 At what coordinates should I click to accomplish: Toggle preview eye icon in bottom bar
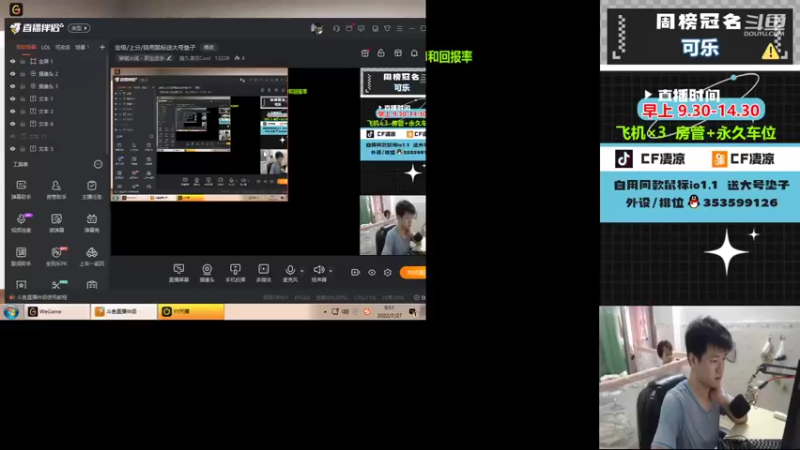[372, 272]
